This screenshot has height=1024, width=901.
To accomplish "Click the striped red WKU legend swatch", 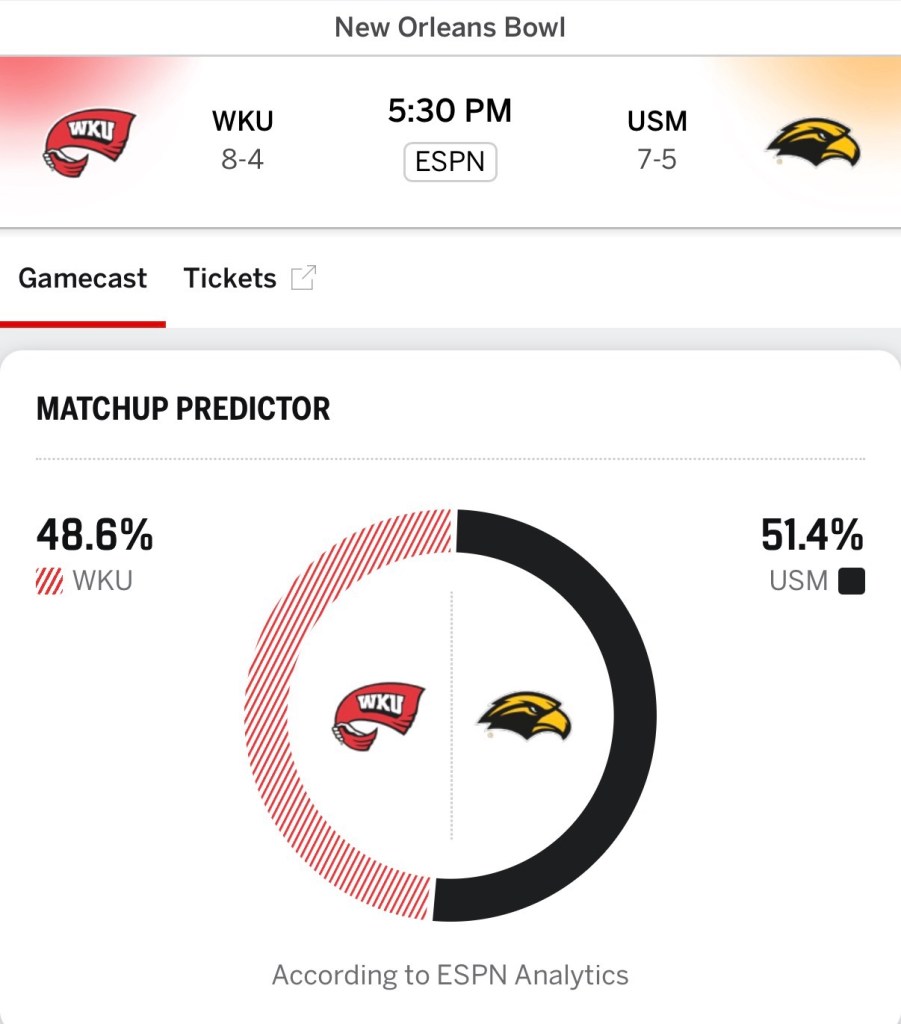I will coord(49,581).
